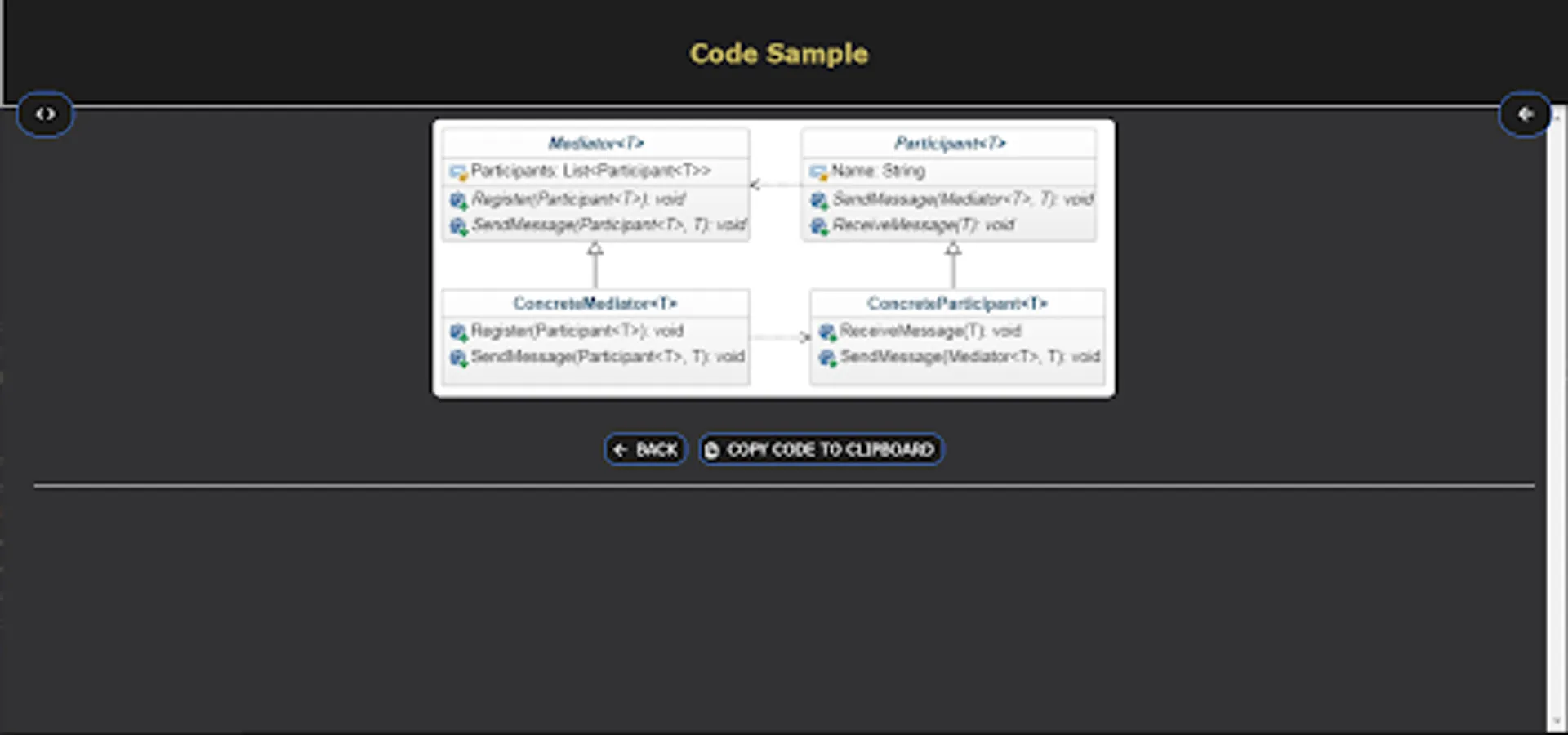Click method icon beside Register in ConcreteMediator
1568x735 pixels.
point(458,332)
